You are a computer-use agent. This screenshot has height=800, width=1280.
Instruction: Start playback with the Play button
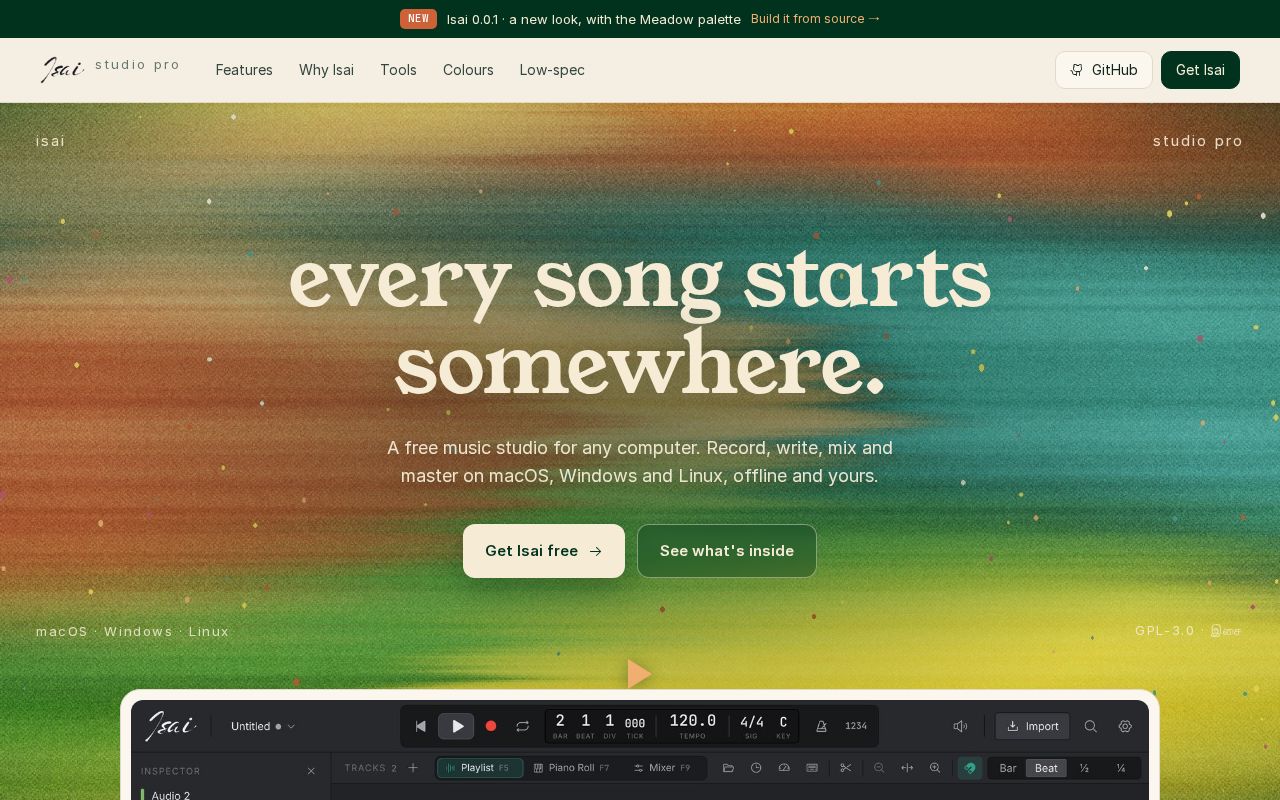click(x=456, y=726)
